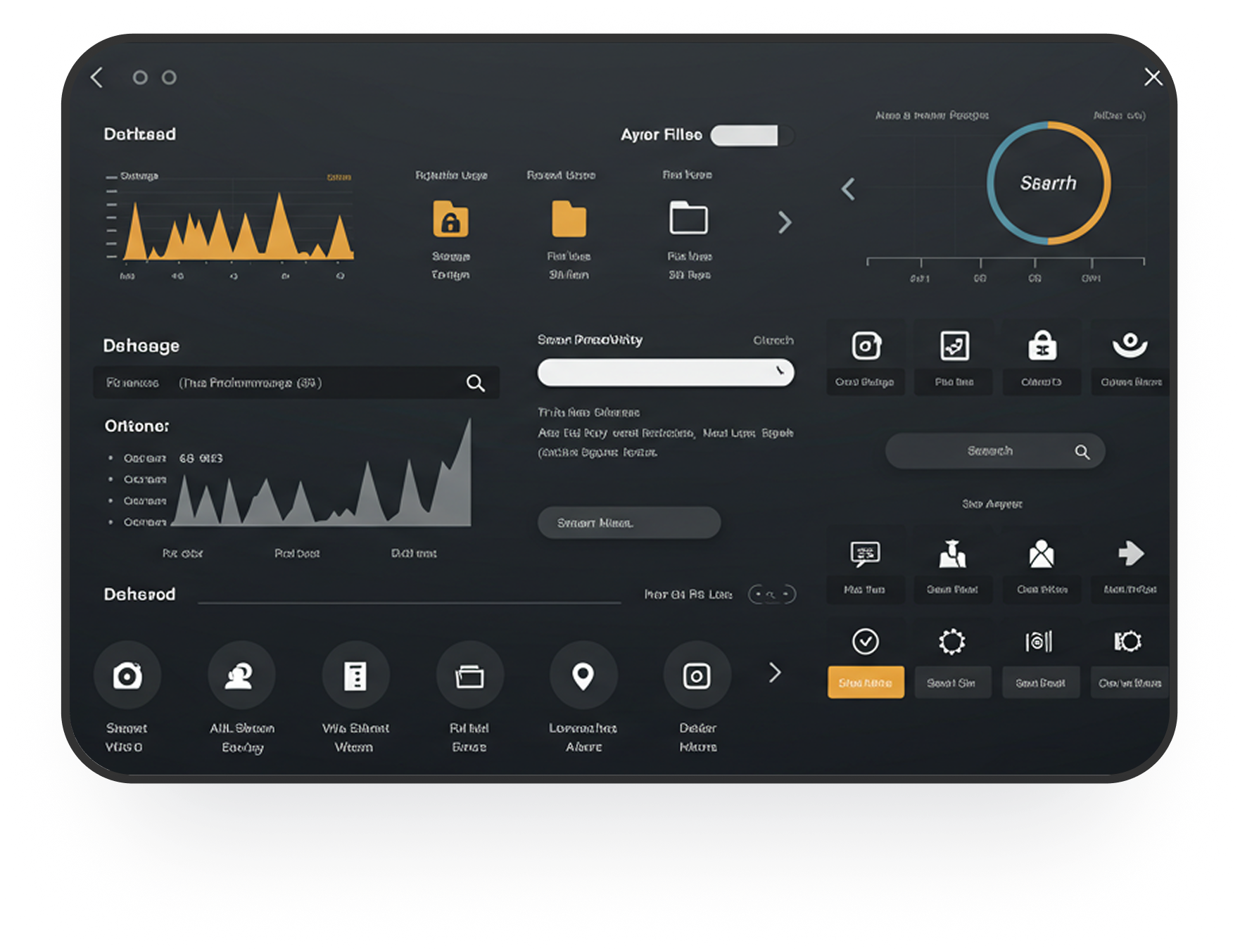This screenshot has width=1240, height=952.
Task: Click the padlock security icon in the right panel
Action: click(1042, 345)
